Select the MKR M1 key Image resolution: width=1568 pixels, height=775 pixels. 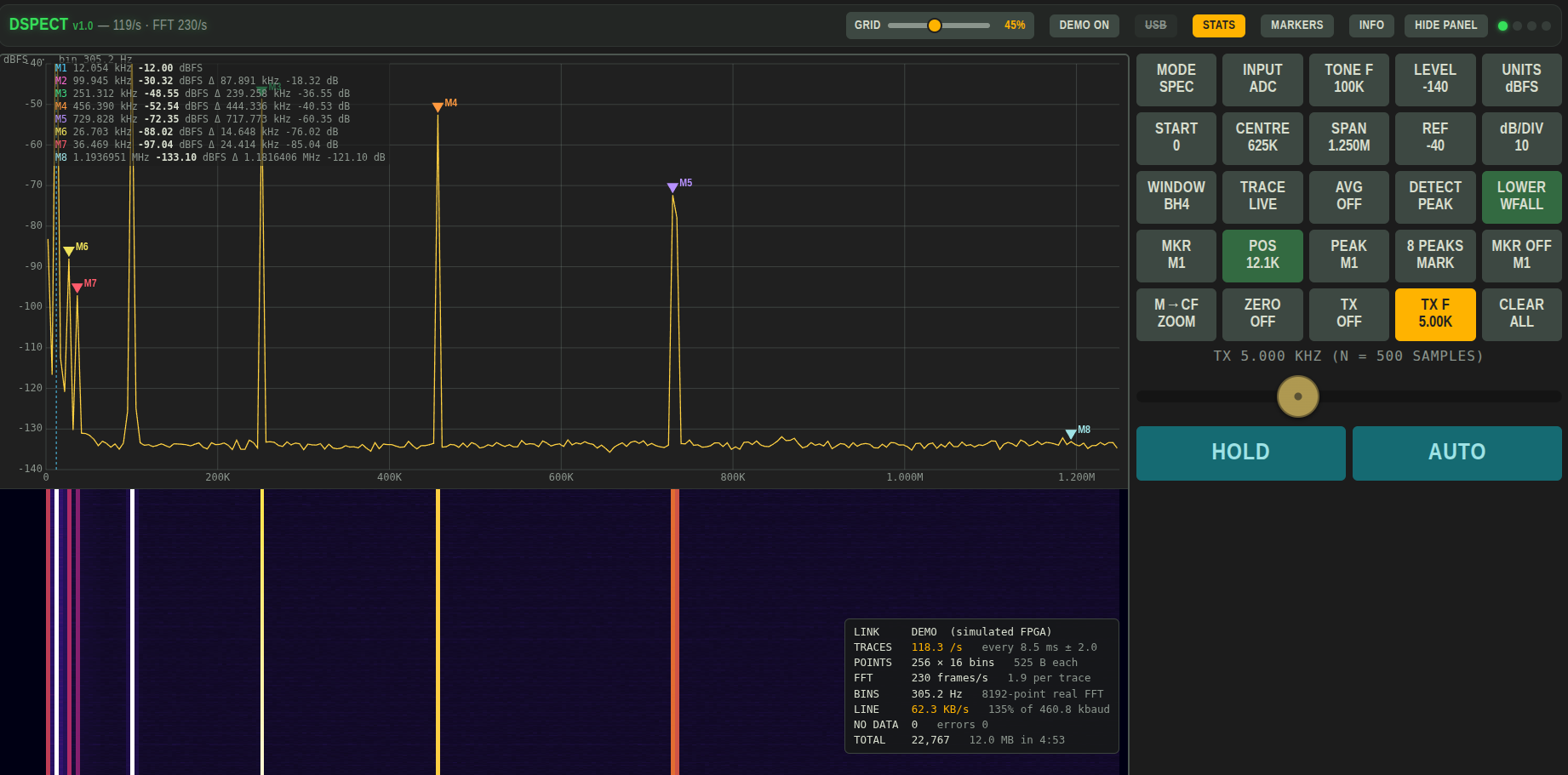pyautogui.click(x=1176, y=255)
